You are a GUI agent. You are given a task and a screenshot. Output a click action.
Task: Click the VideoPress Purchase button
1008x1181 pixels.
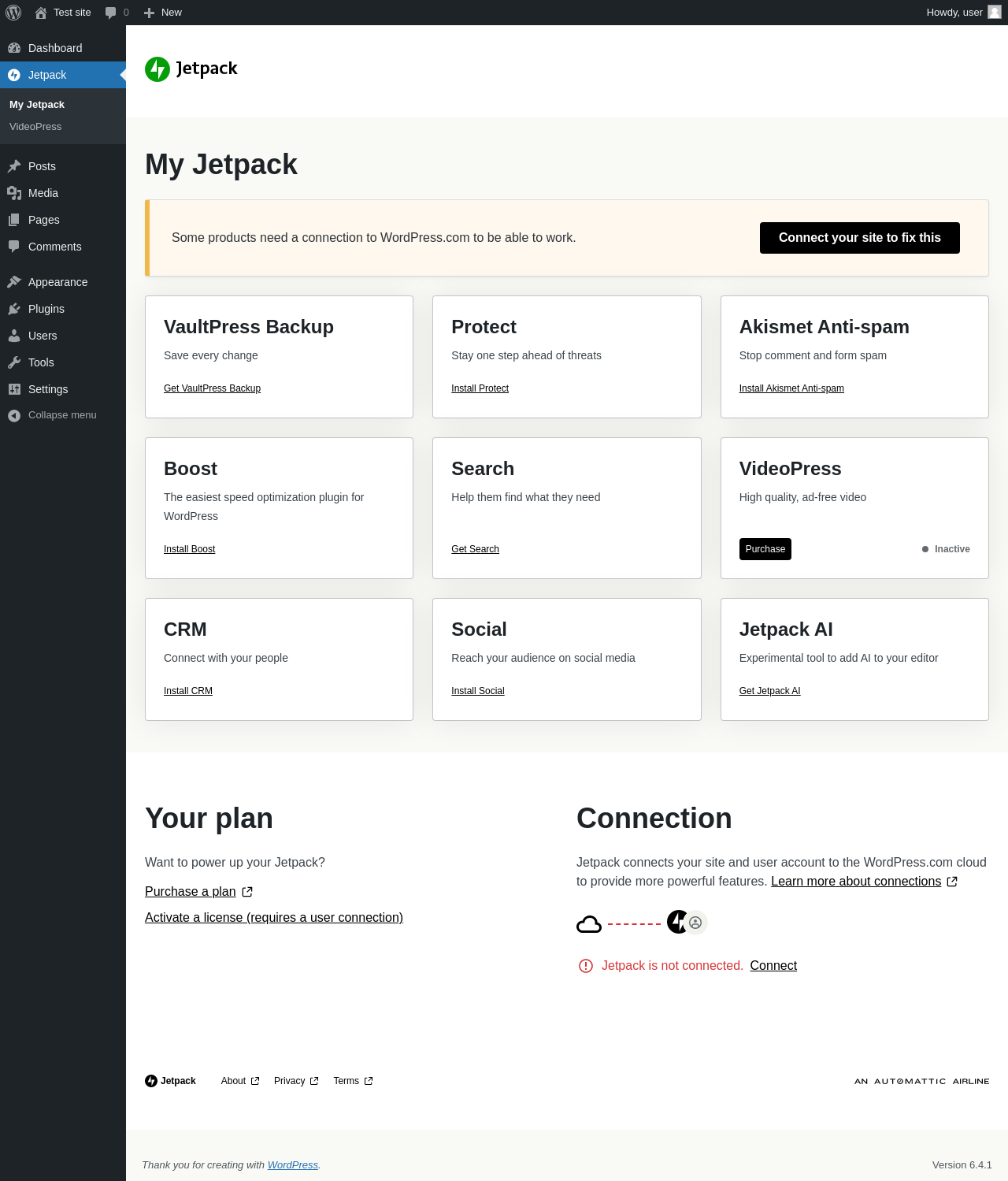(765, 549)
